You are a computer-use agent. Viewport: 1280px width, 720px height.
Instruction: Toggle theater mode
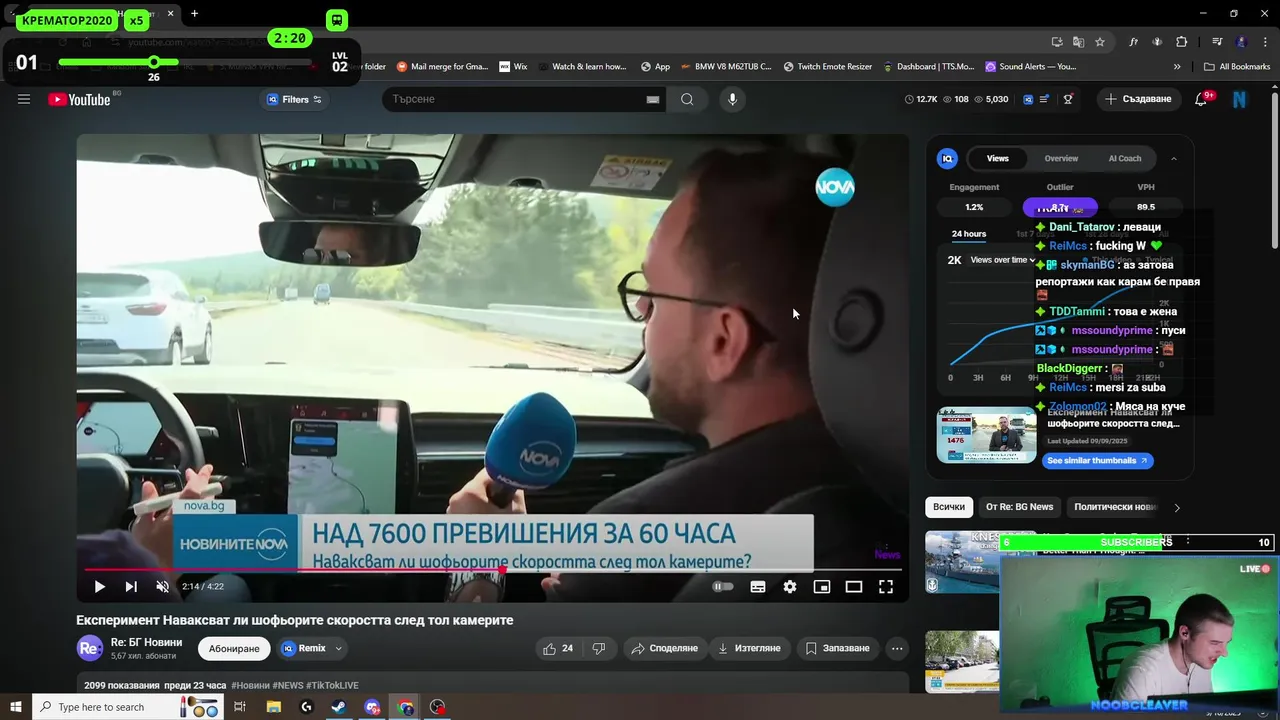pos(854,587)
